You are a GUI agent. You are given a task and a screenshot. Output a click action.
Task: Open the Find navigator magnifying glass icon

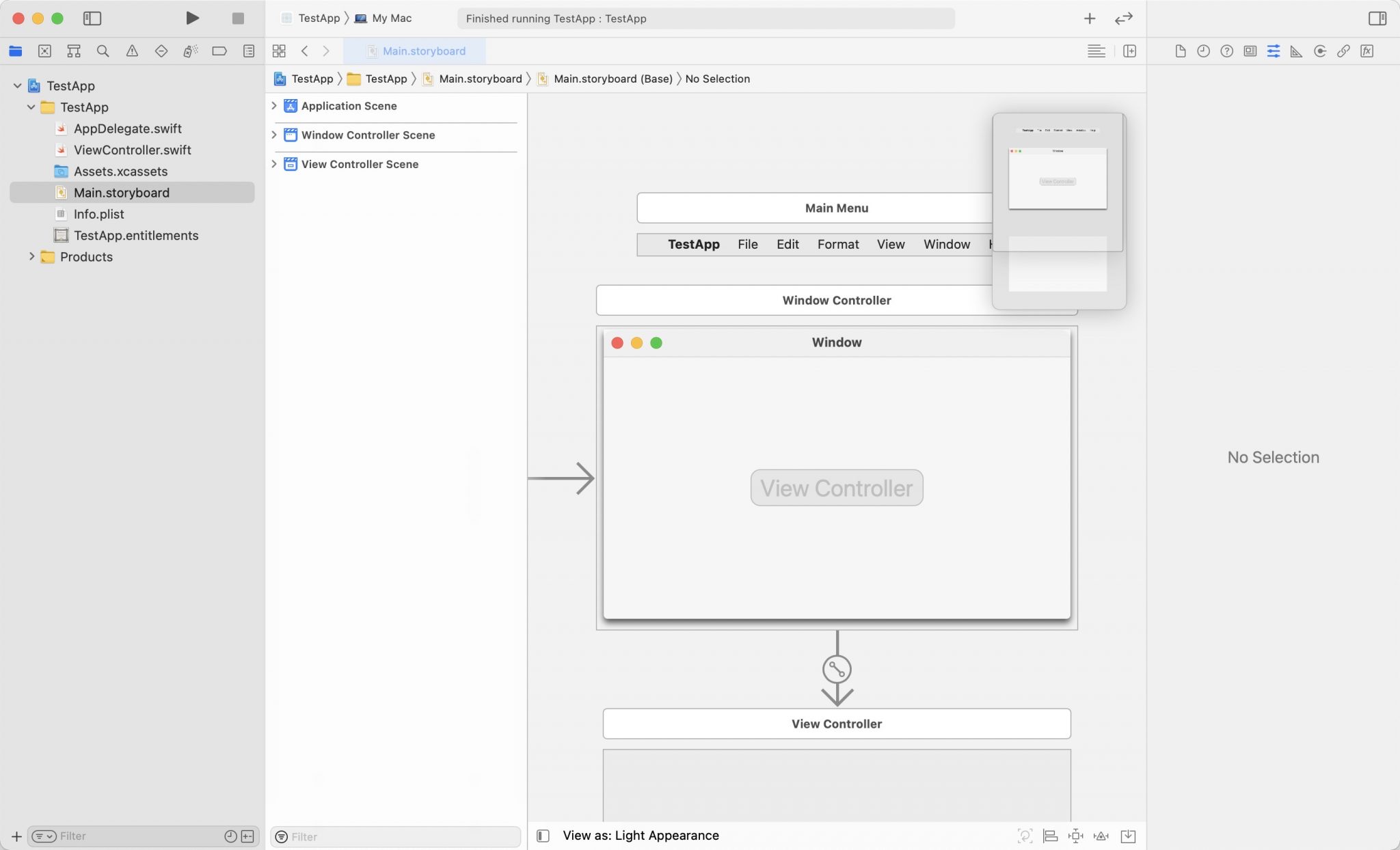click(103, 51)
